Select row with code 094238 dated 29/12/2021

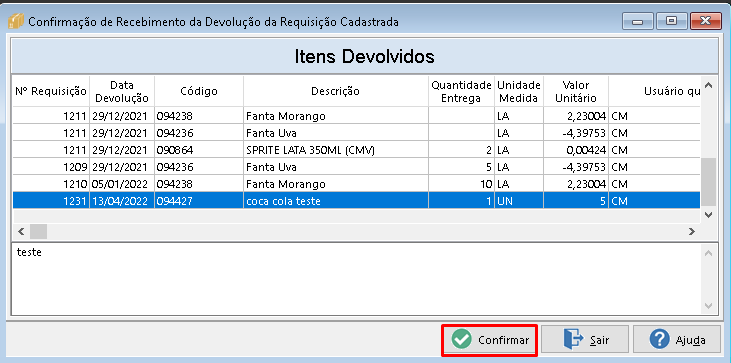[356, 116]
